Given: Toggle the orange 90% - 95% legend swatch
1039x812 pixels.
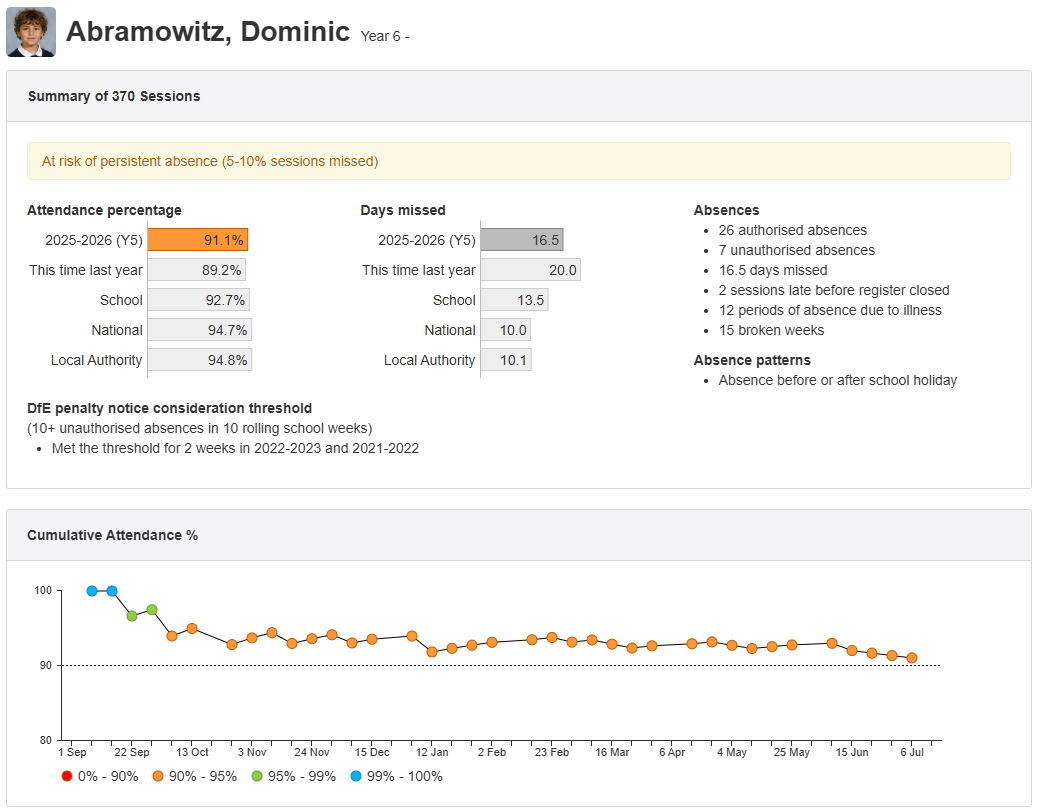Looking at the screenshot, I should pyautogui.click(x=158, y=776).
